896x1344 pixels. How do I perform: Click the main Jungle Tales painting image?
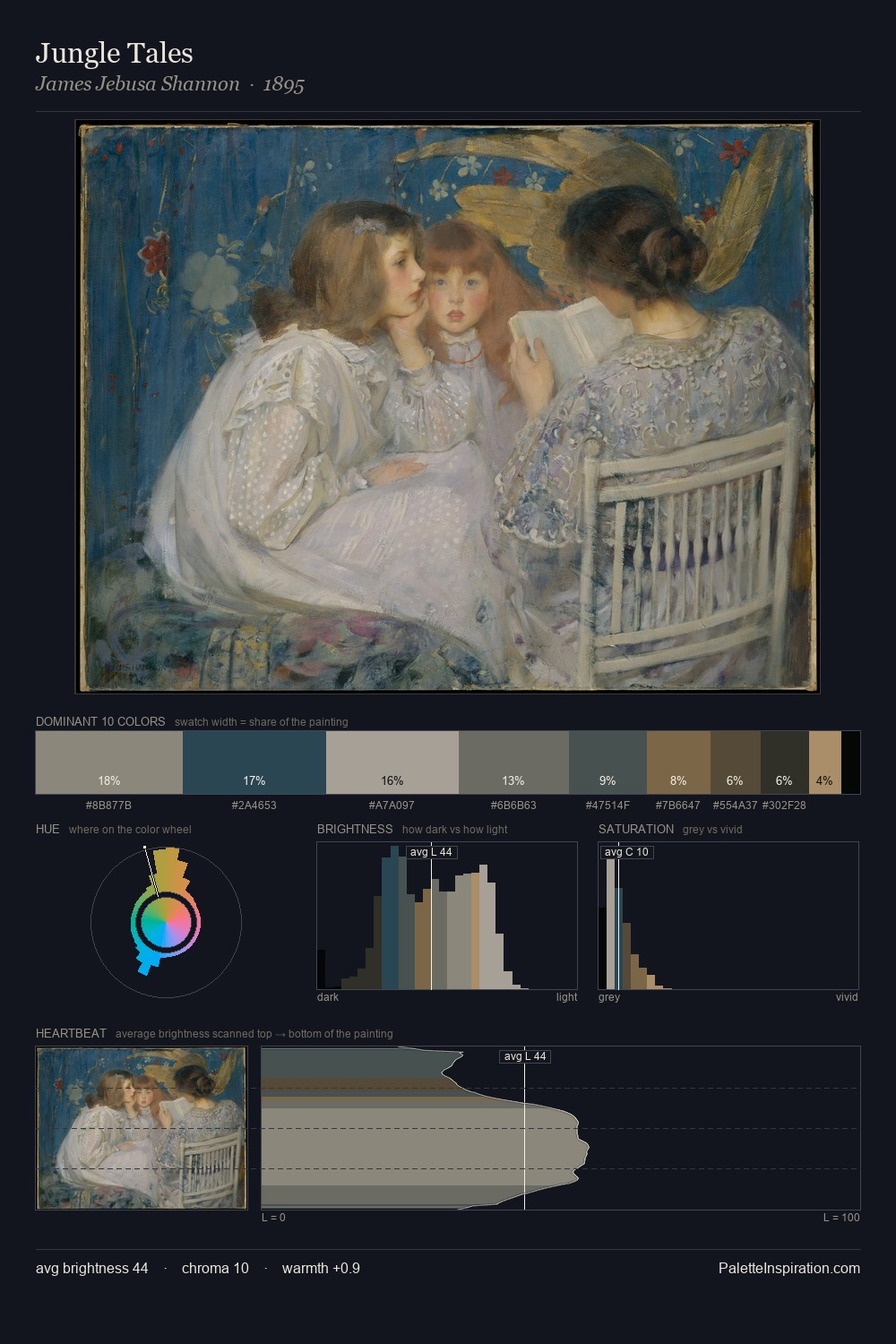447,407
